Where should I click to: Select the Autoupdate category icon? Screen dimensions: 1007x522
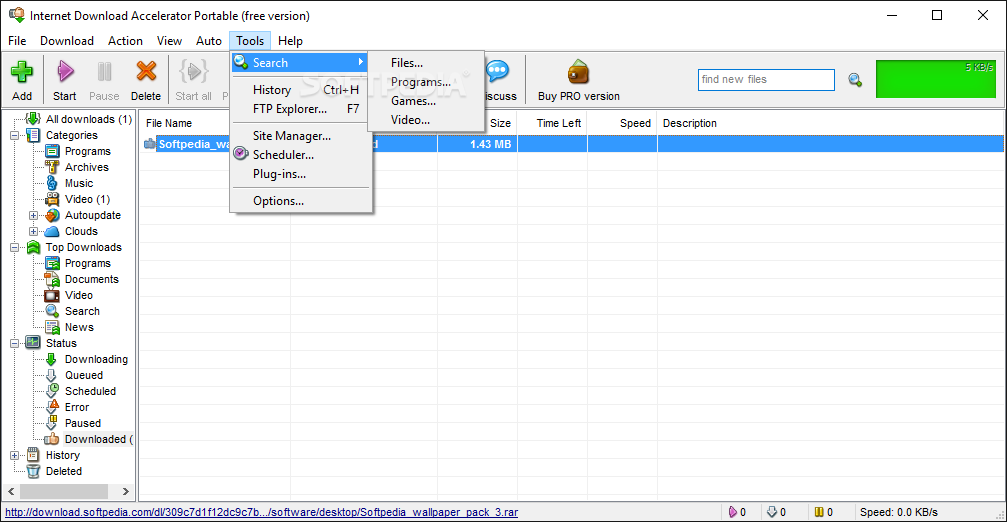(53, 215)
